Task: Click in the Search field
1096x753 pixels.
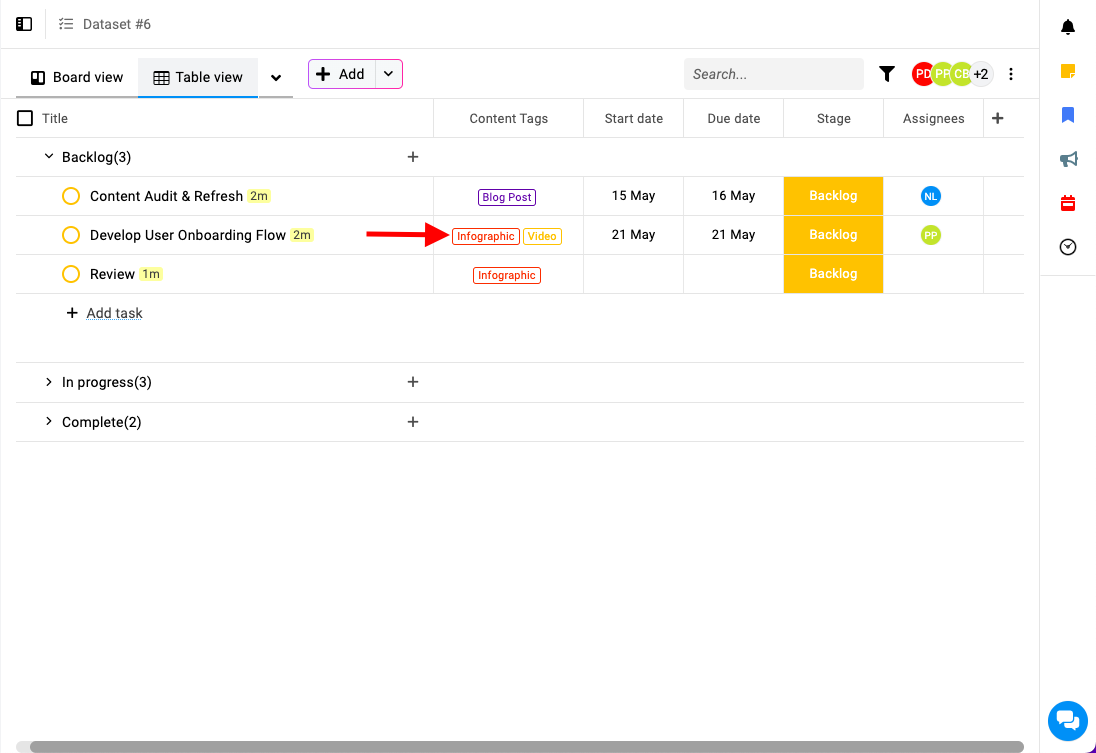Action: (774, 74)
